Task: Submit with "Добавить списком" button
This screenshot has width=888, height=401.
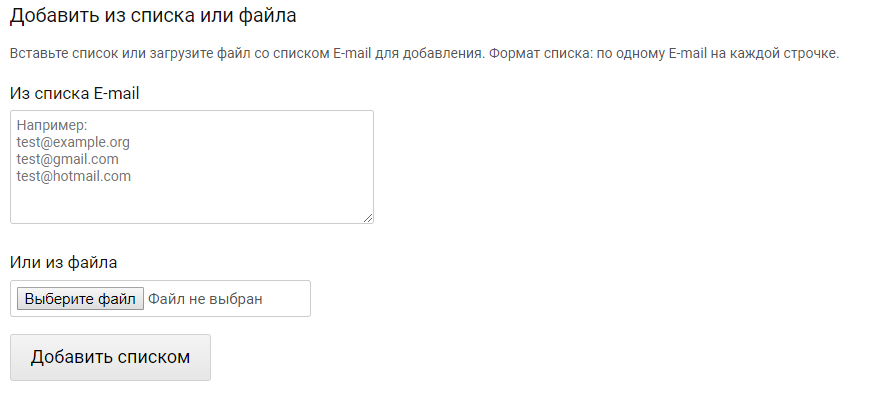Action: click(x=110, y=357)
